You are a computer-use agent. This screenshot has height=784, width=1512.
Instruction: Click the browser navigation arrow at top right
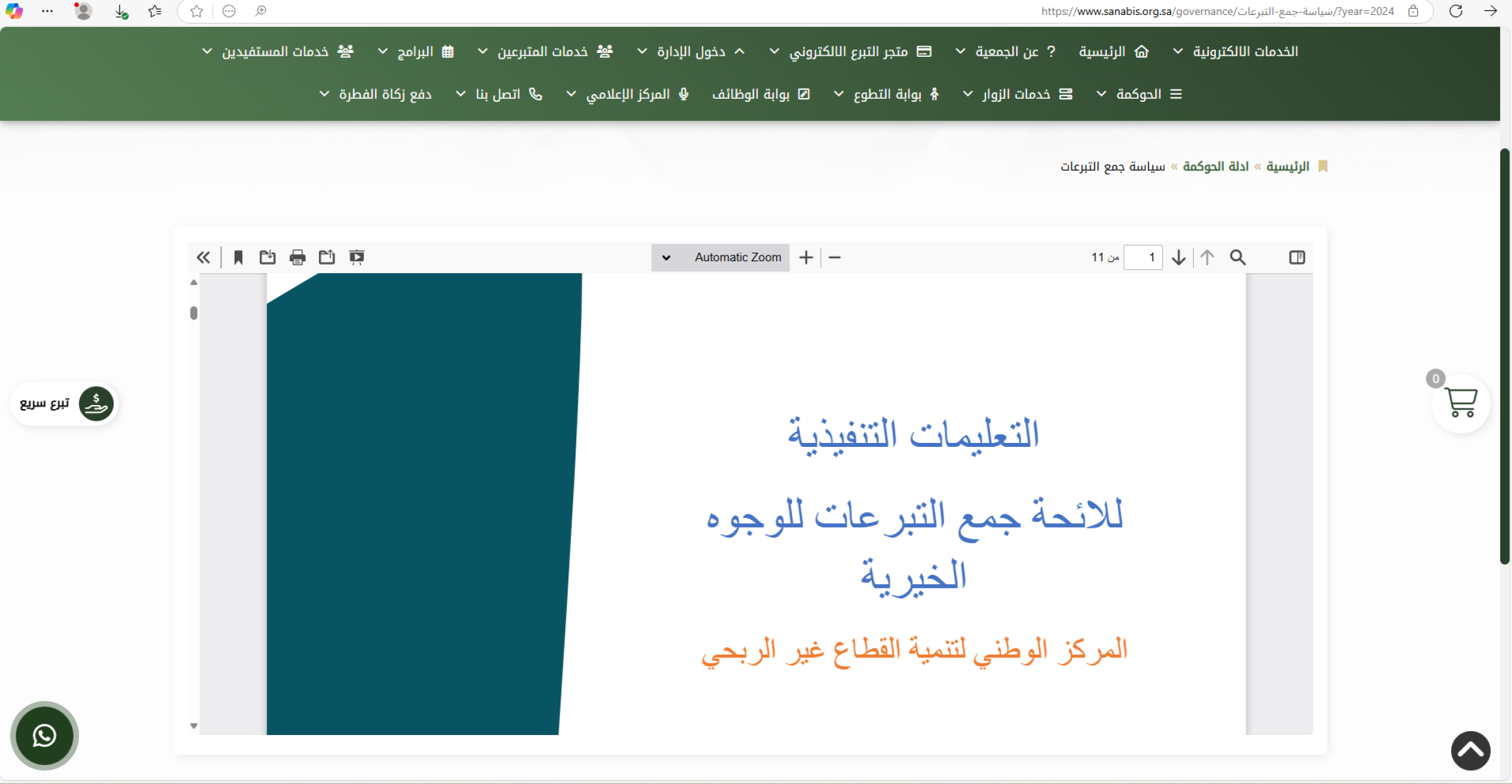point(1490,11)
